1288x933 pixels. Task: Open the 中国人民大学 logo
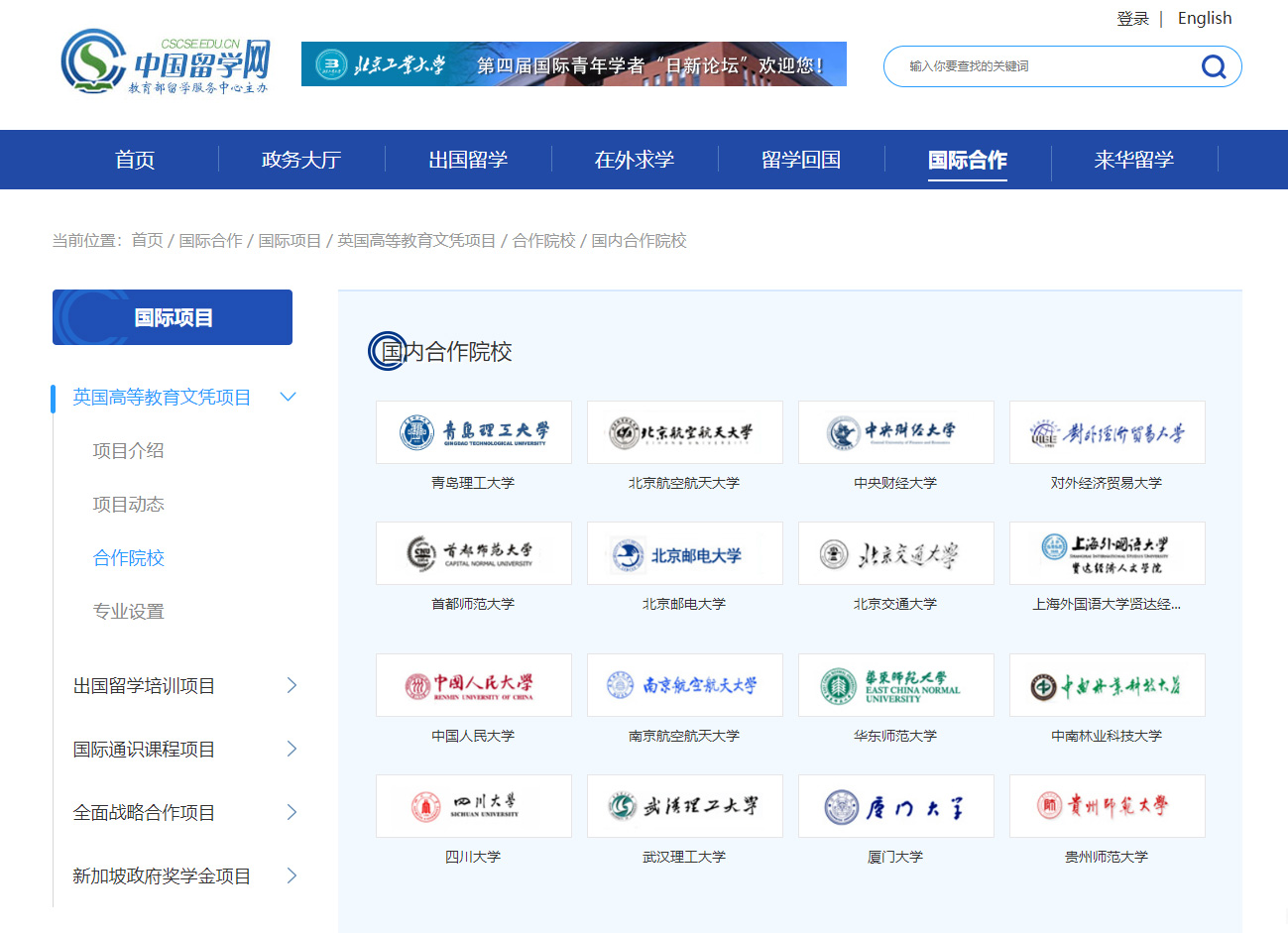pos(474,685)
